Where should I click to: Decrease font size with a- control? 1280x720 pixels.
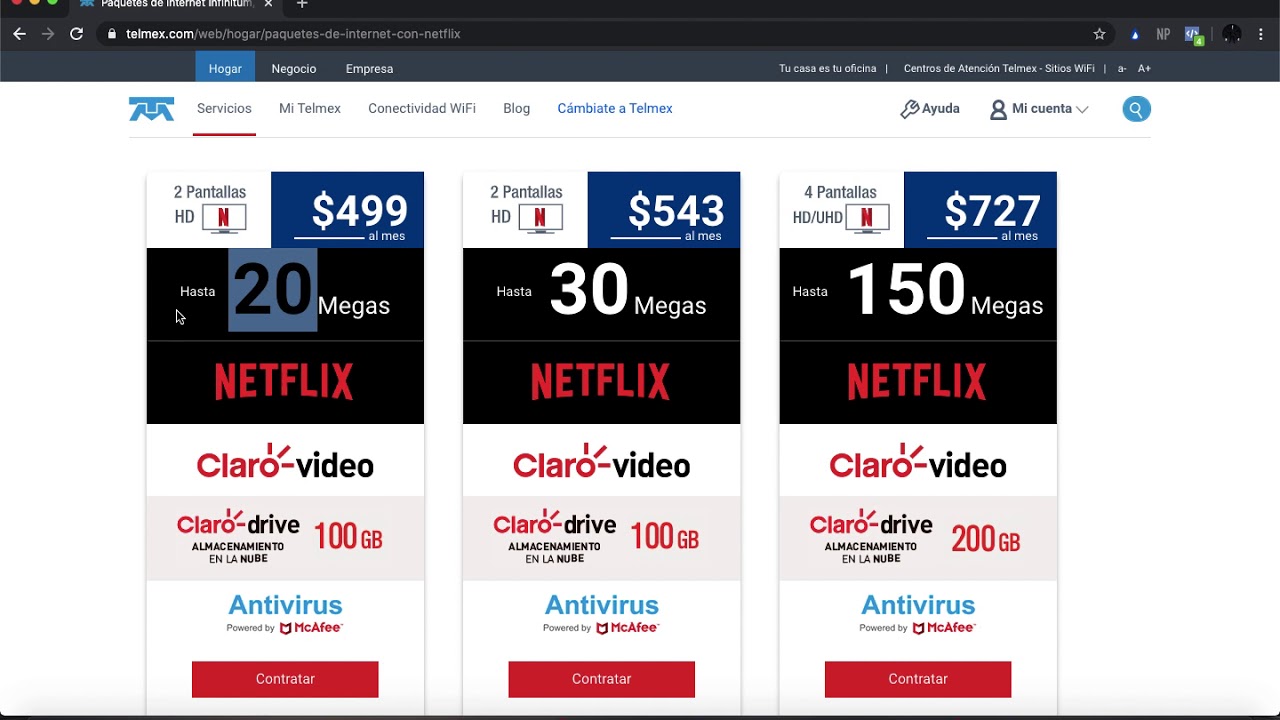1122,69
